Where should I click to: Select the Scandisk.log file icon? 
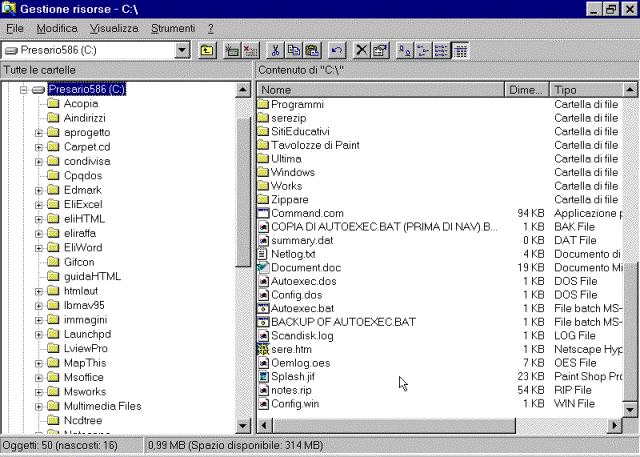click(x=263, y=335)
